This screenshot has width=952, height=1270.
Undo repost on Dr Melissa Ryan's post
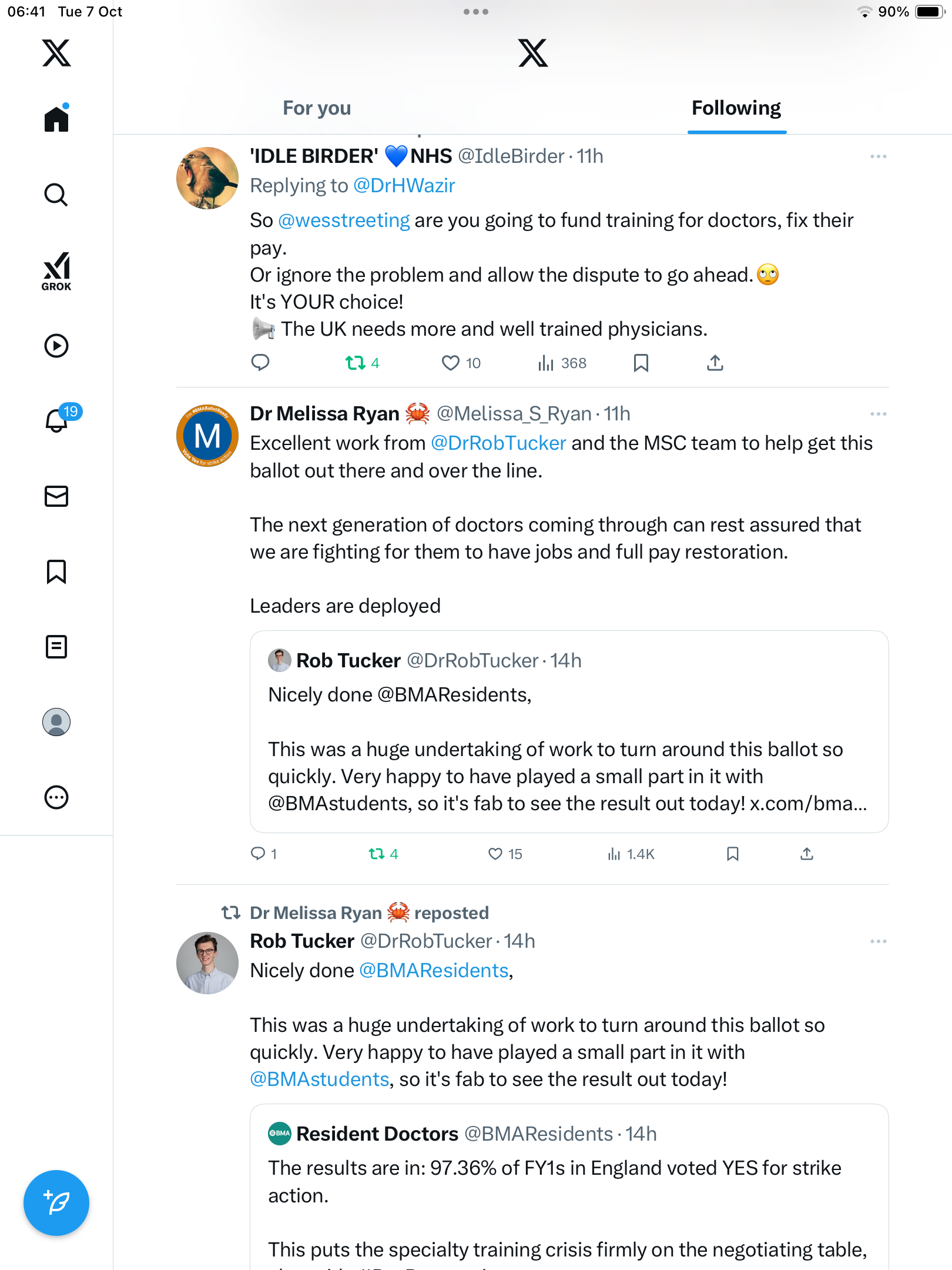point(377,854)
